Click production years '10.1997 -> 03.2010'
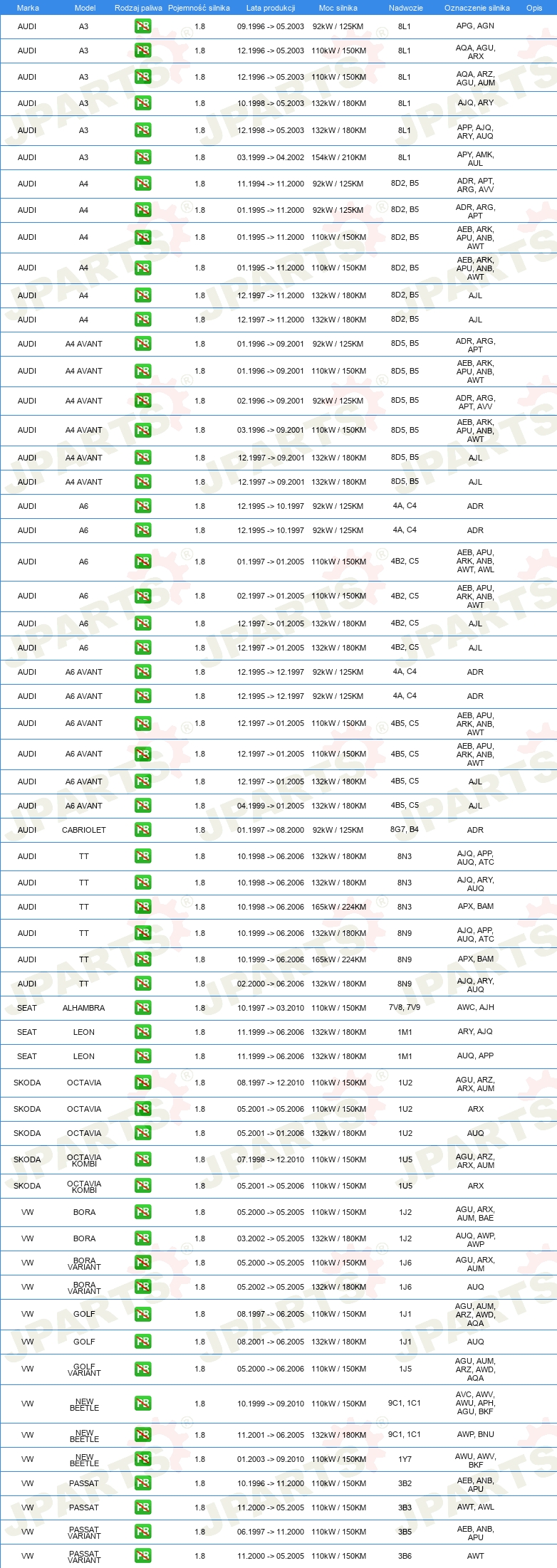The image size is (557, 1568). 271,1008
